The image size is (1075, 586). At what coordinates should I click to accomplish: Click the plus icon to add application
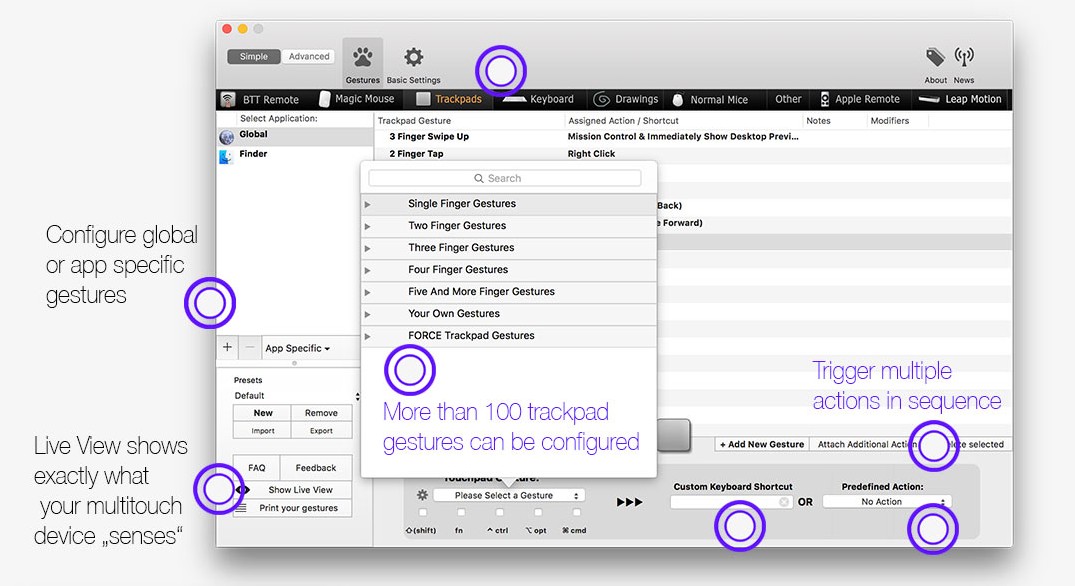click(x=227, y=348)
